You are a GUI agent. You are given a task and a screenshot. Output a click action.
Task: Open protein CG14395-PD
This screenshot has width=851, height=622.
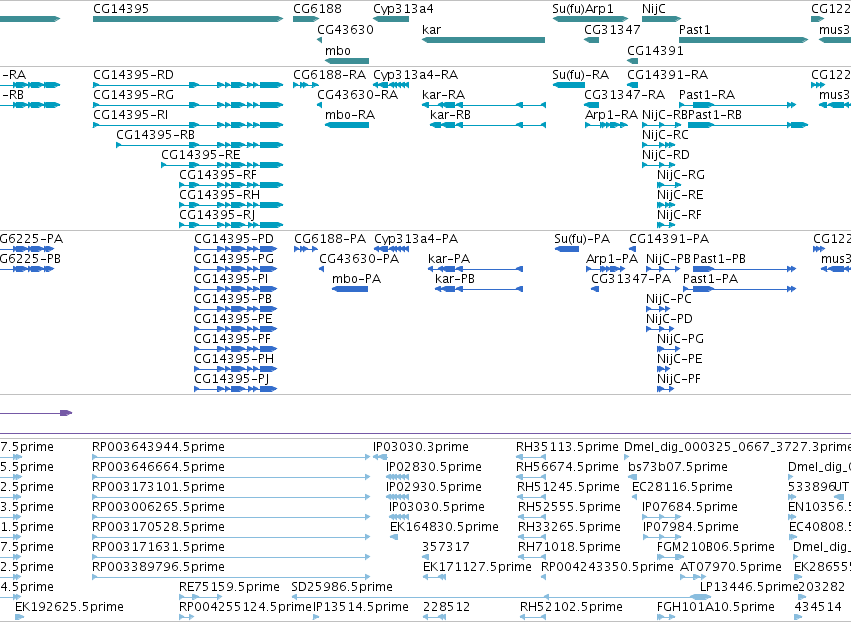pyautogui.click(x=234, y=239)
